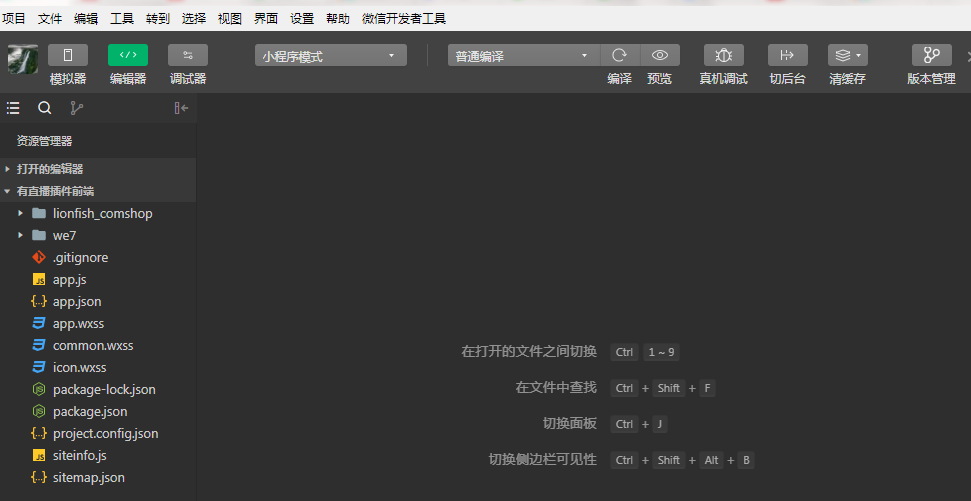Open the icon.wxss file
This screenshot has width=971, height=501.
pyautogui.click(x=98, y=367)
